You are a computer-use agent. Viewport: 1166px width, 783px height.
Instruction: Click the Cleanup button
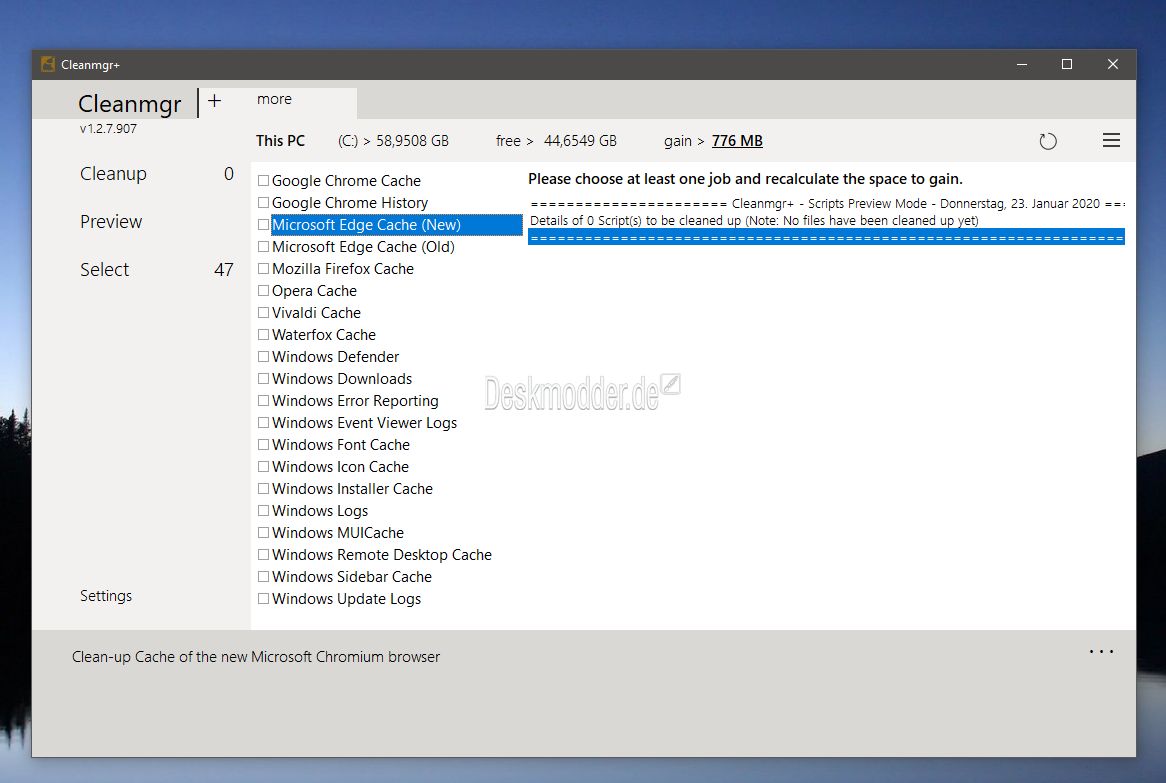pyautogui.click(x=113, y=173)
